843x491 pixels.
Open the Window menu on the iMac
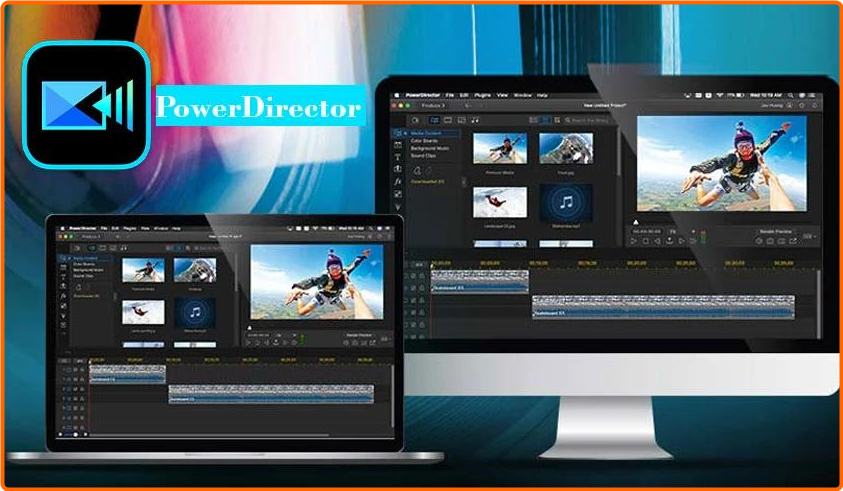(x=523, y=95)
